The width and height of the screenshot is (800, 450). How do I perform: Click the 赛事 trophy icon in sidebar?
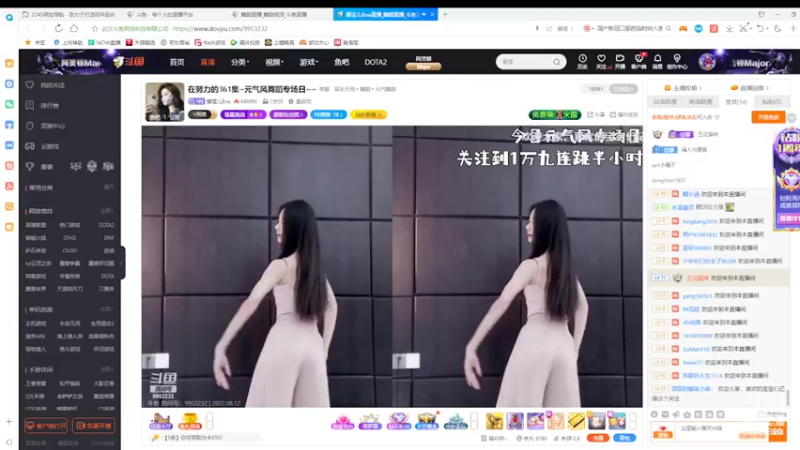click(30, 166)
